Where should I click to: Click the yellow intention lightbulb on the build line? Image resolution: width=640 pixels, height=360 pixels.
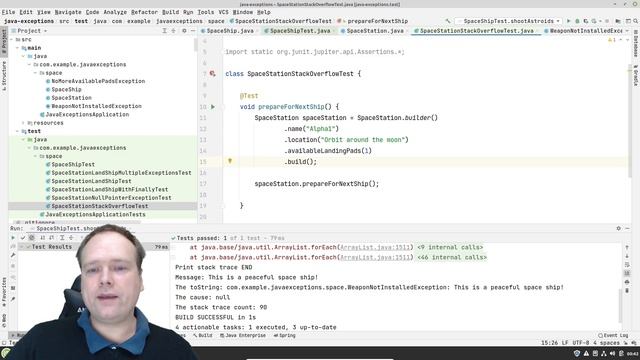230,161
